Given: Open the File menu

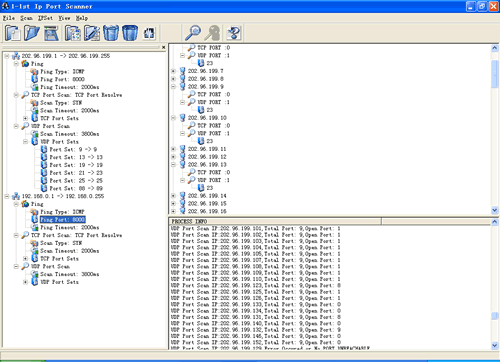Looking at the screenshot, I should tap(9, 18).
